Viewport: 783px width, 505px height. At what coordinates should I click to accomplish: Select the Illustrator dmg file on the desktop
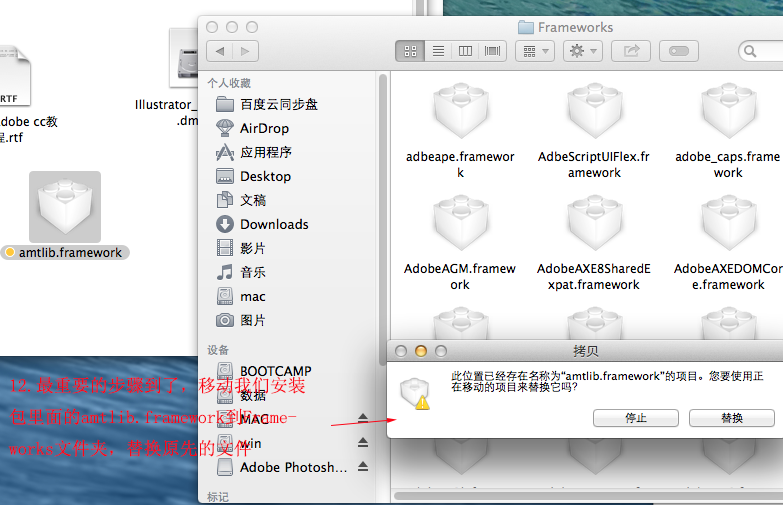184,59
